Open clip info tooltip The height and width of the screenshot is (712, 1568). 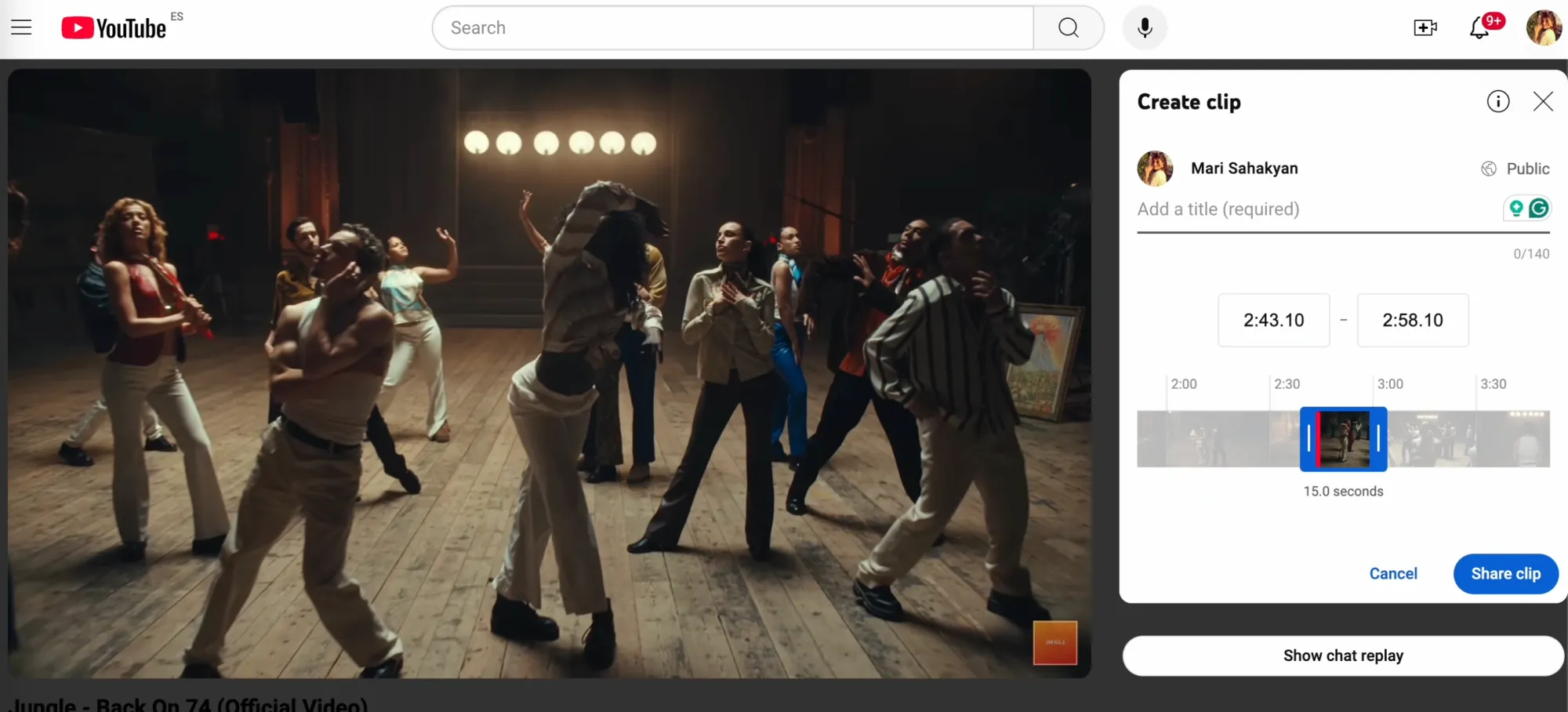[1497, 101]
